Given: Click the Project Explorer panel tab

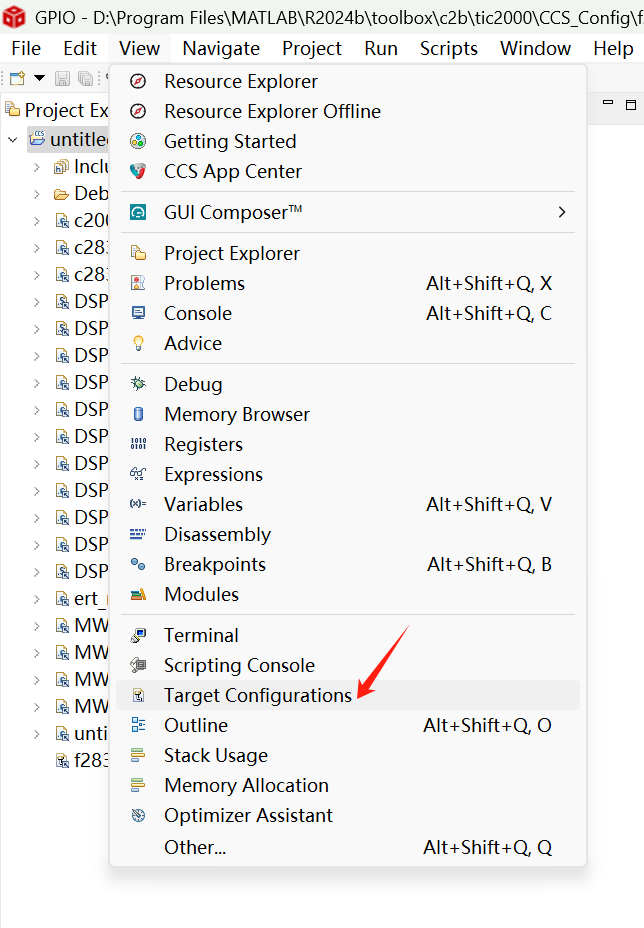Looking at the screenshot, I should point(57,110).
